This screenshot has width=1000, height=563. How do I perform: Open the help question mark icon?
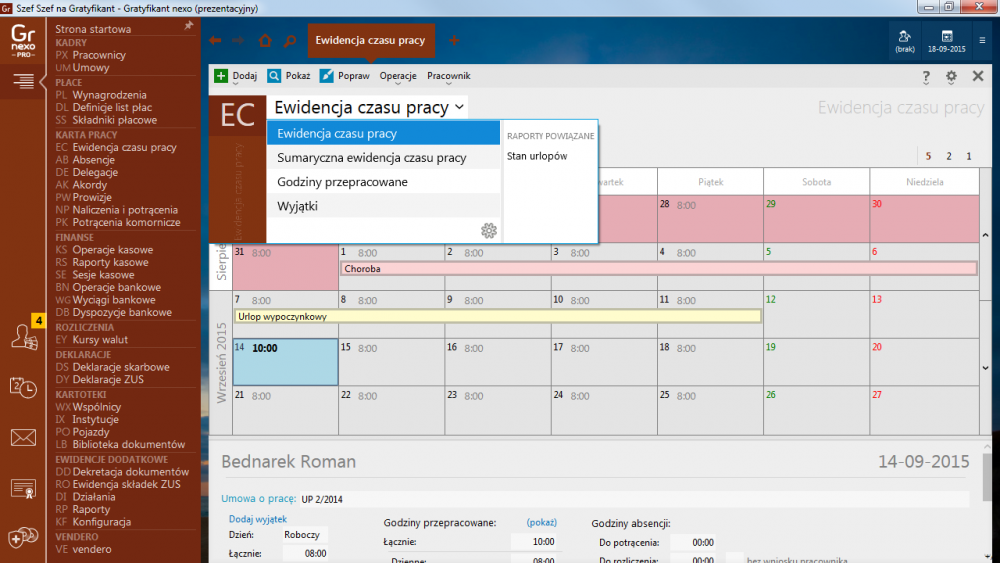pyautogui.click(x=926, y=76)
